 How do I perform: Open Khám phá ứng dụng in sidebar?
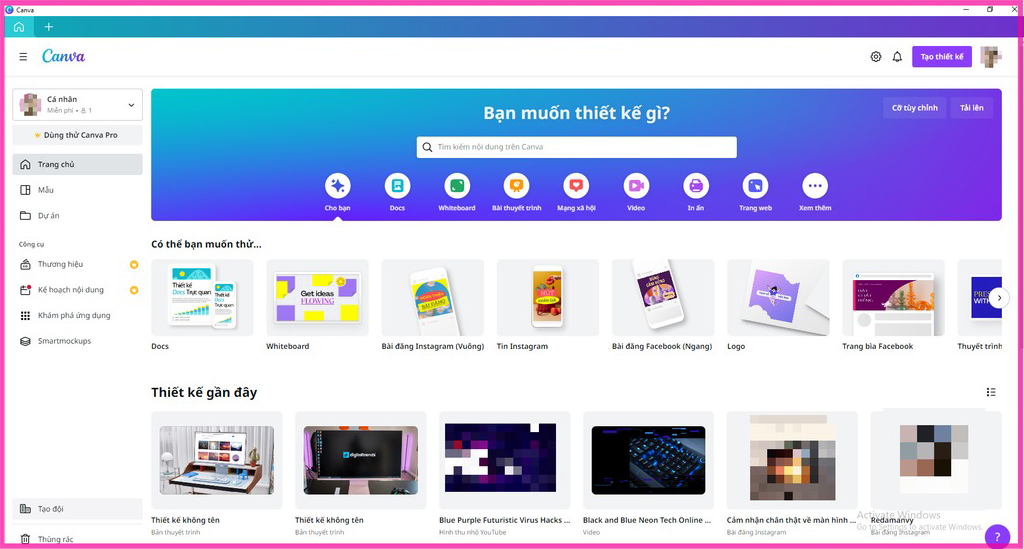pyautogui.click(x=78, y=315)
